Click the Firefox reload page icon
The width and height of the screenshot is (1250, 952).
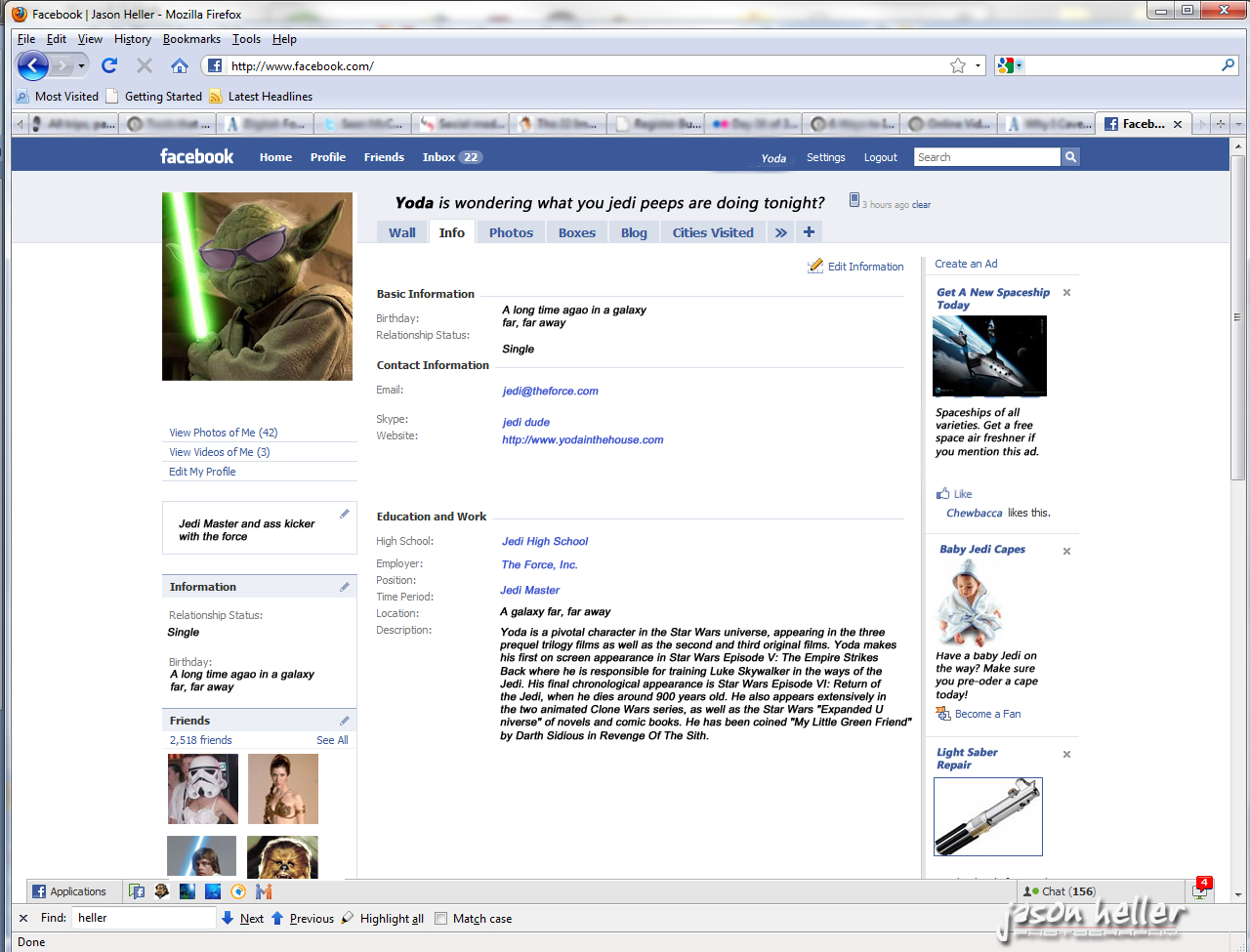click(x=109, y=65)
